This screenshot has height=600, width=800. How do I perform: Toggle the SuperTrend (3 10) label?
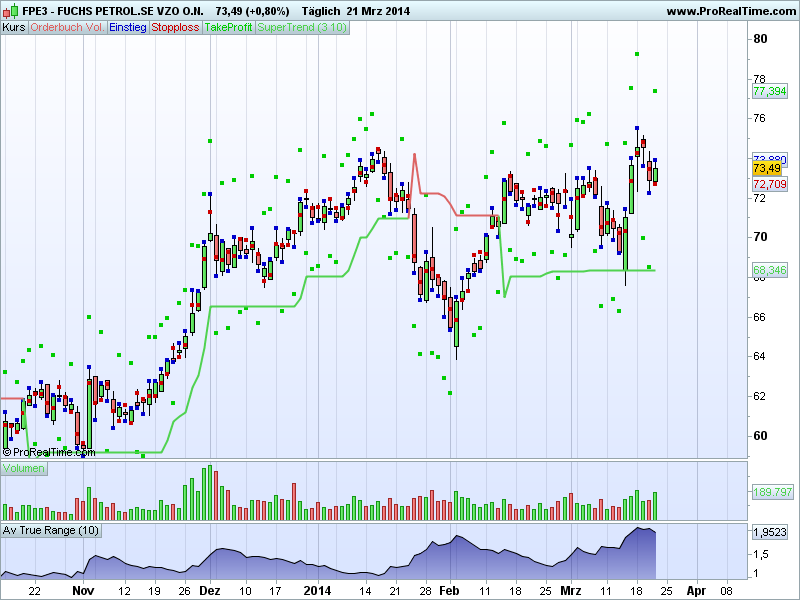click(303, 27)
